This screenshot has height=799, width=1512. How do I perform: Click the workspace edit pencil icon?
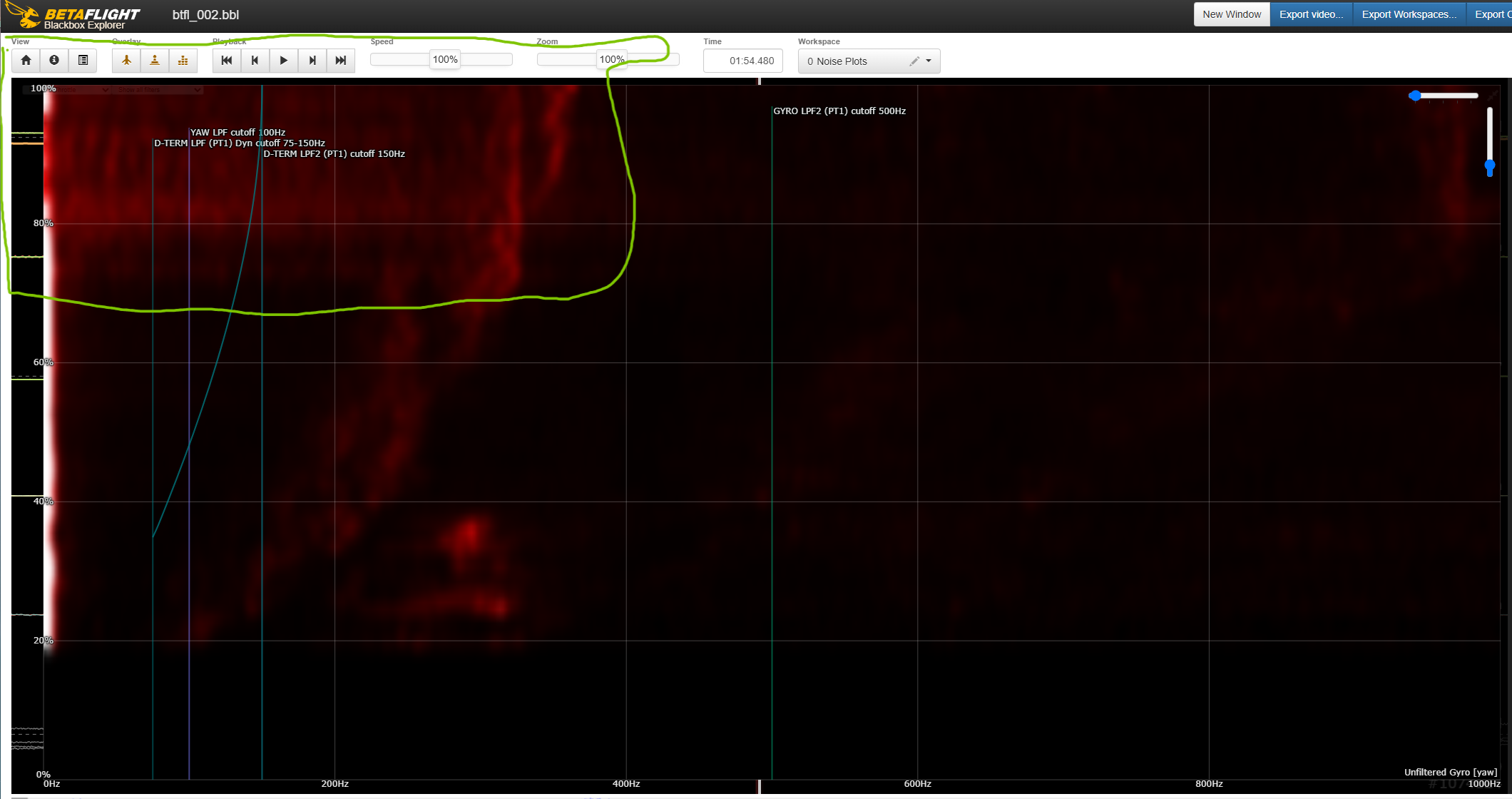(914, 61)
